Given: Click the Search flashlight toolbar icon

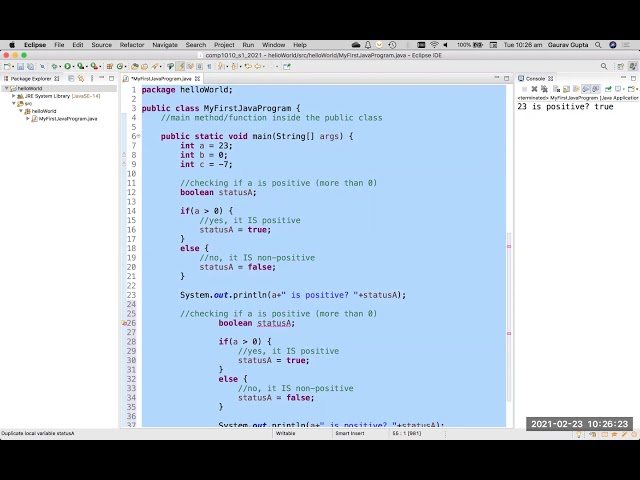Looking at the screenshot, I should (155, 67).
